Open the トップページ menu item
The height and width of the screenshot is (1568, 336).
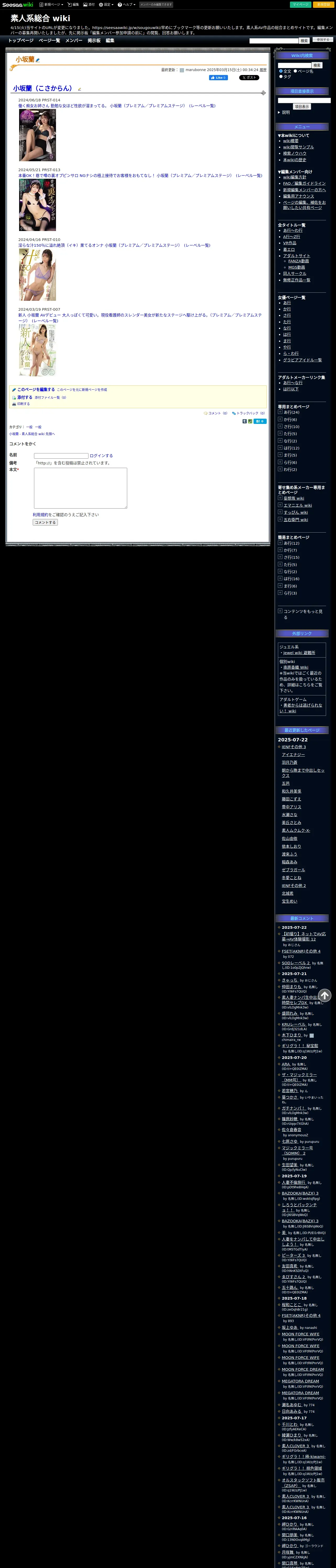[21, 41]
